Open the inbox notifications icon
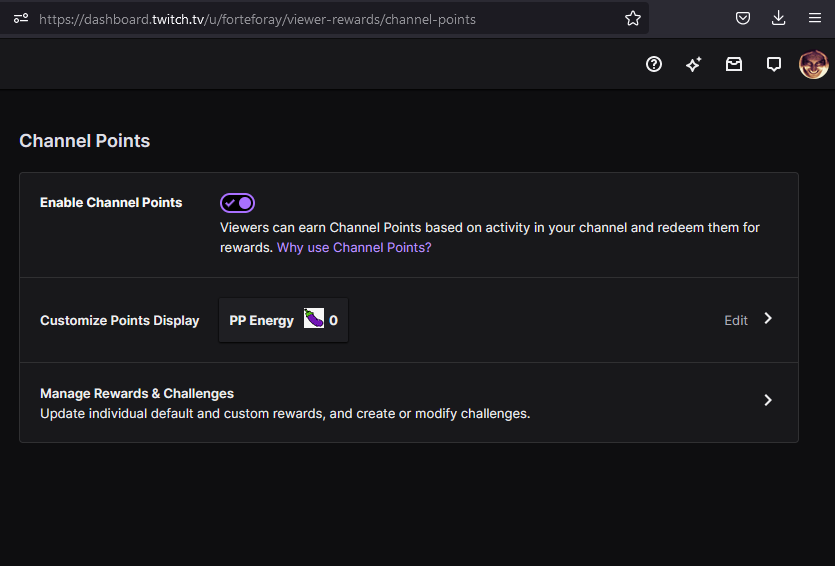Viewport: 835px width, 566px height. (x=734, y=64)
